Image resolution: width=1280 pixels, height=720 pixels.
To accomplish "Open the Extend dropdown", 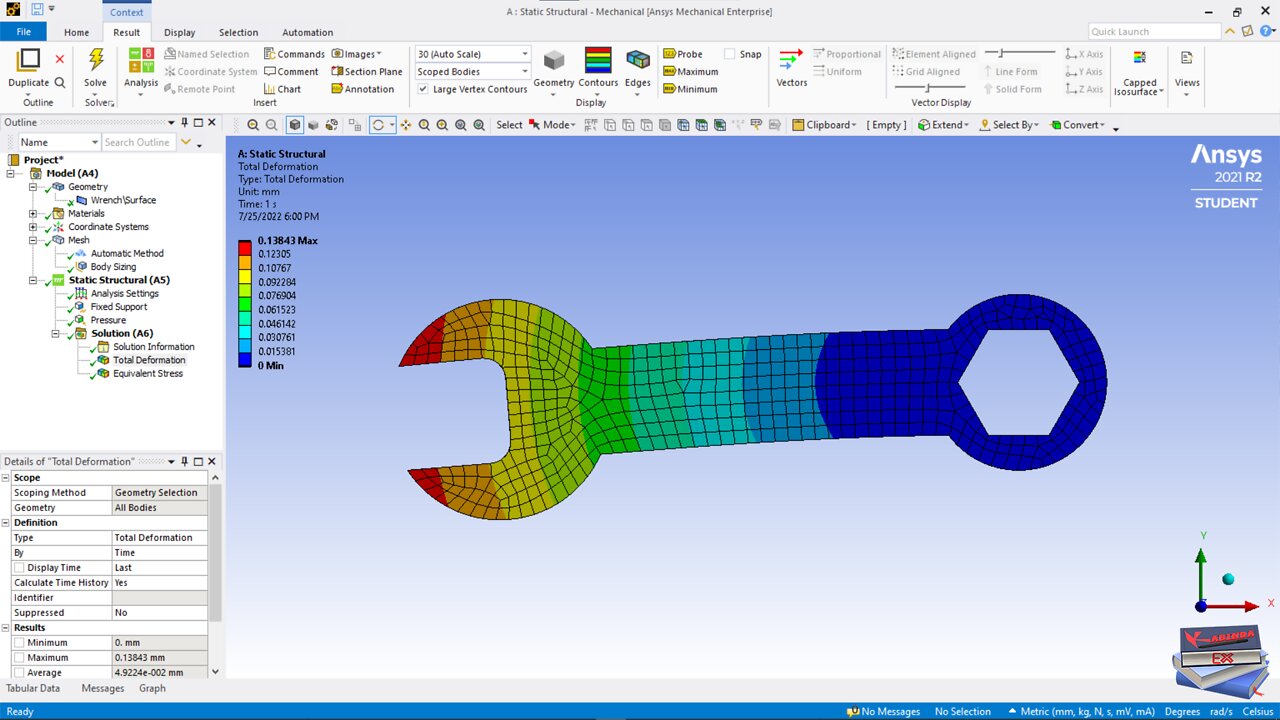I will (x=943, y=125).
